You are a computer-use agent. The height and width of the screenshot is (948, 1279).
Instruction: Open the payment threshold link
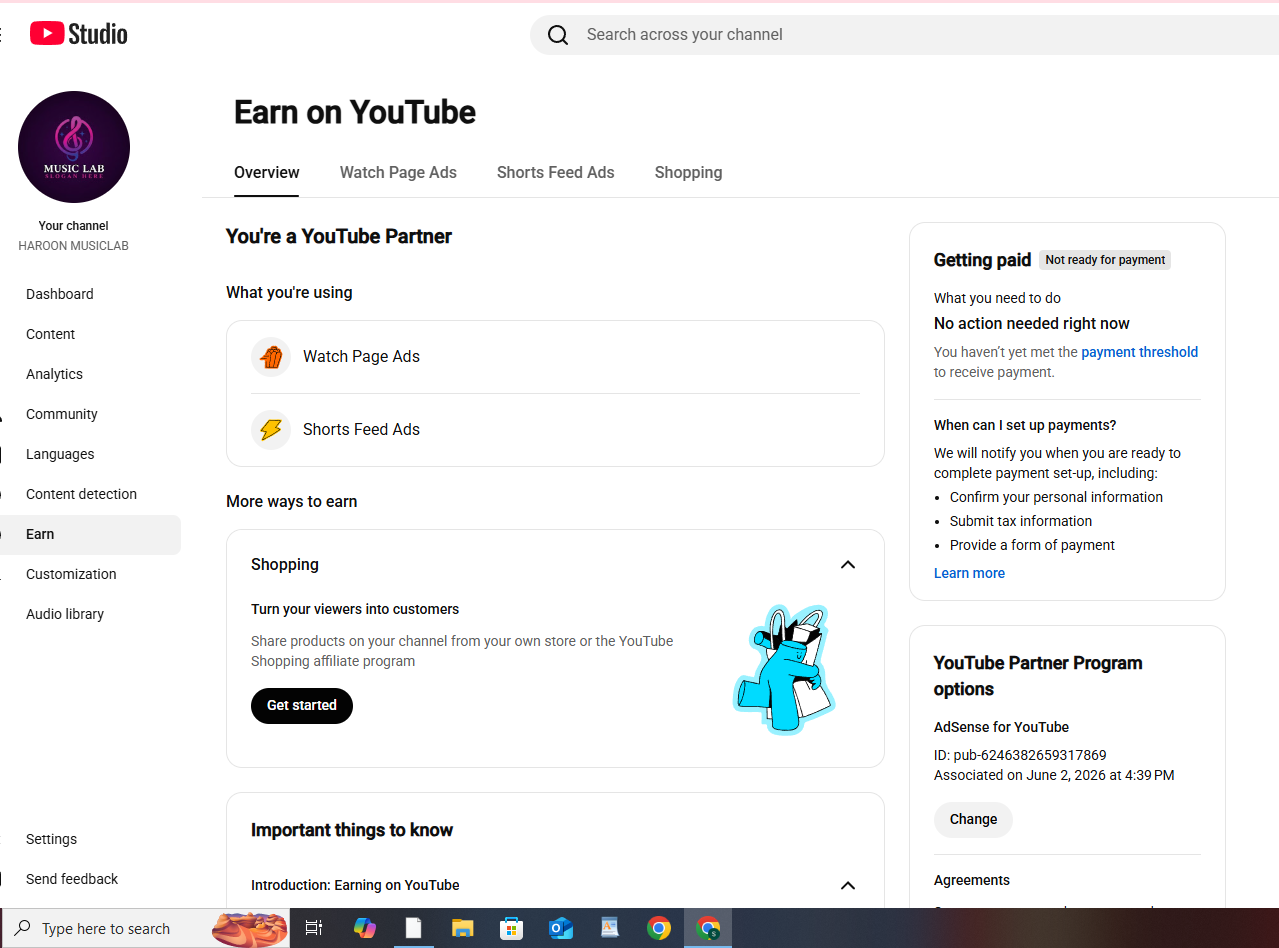pos(1139,352)
